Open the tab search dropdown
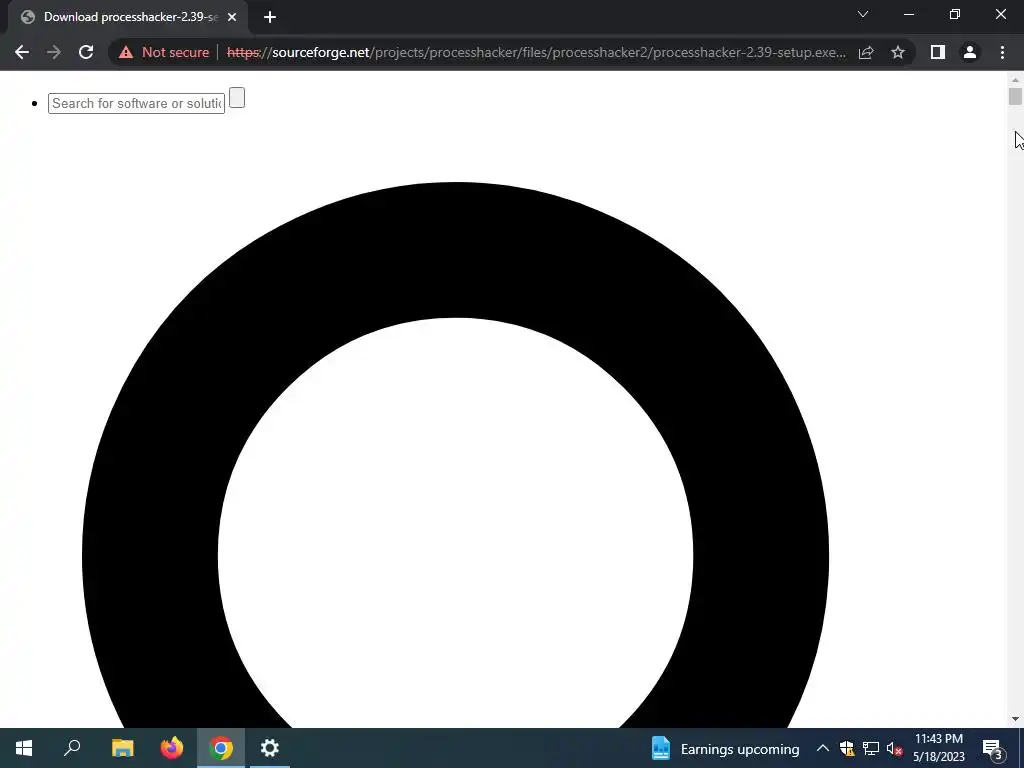 (863, 14)
